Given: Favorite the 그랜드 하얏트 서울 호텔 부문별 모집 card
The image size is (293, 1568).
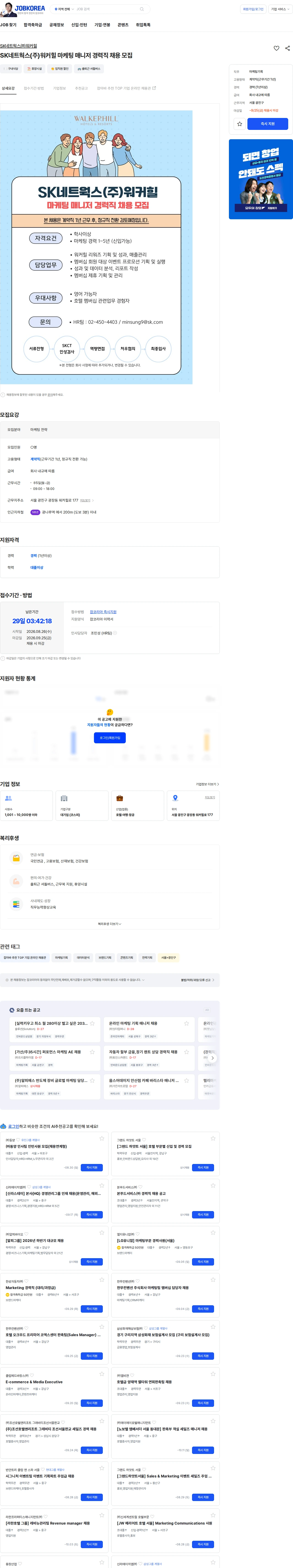Looking at the screenshot, I should coord(213,1138).
